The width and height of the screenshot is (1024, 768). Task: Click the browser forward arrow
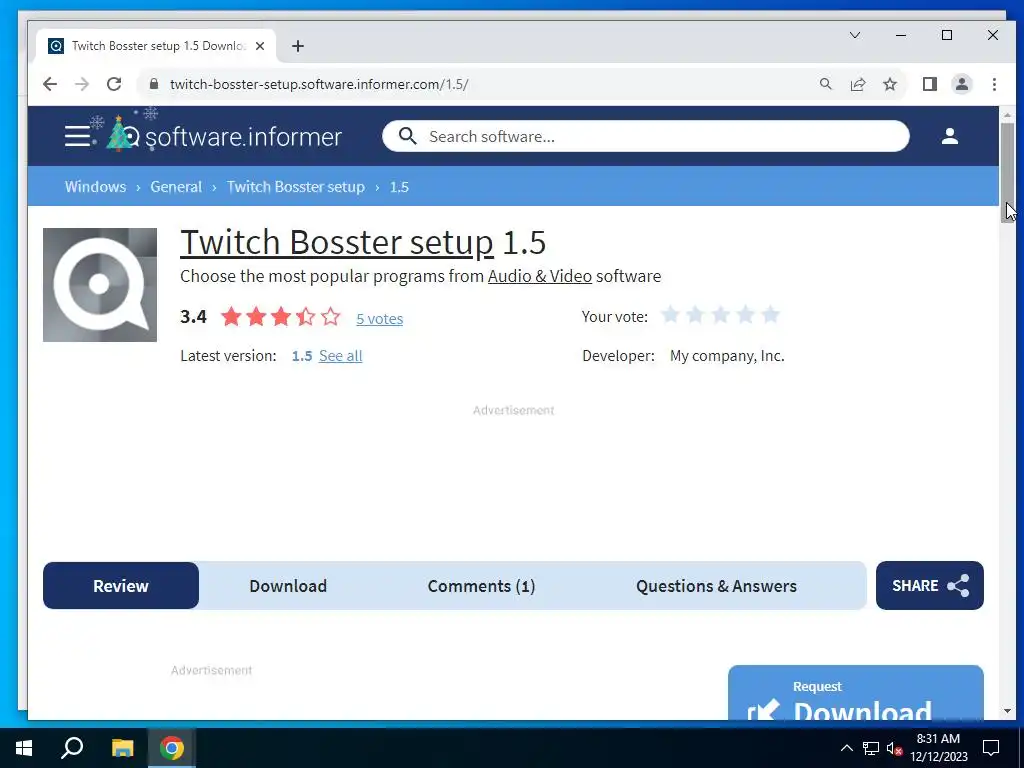coord(82,84)
